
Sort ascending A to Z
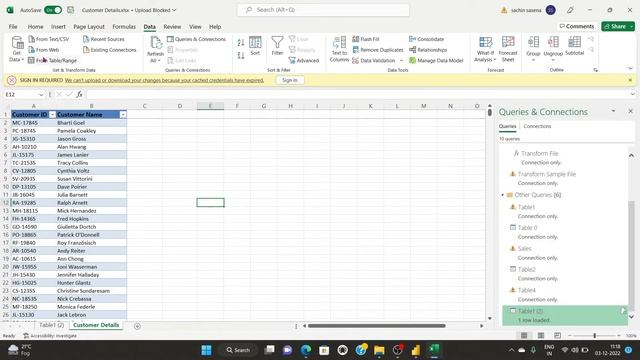click(241, 42)
